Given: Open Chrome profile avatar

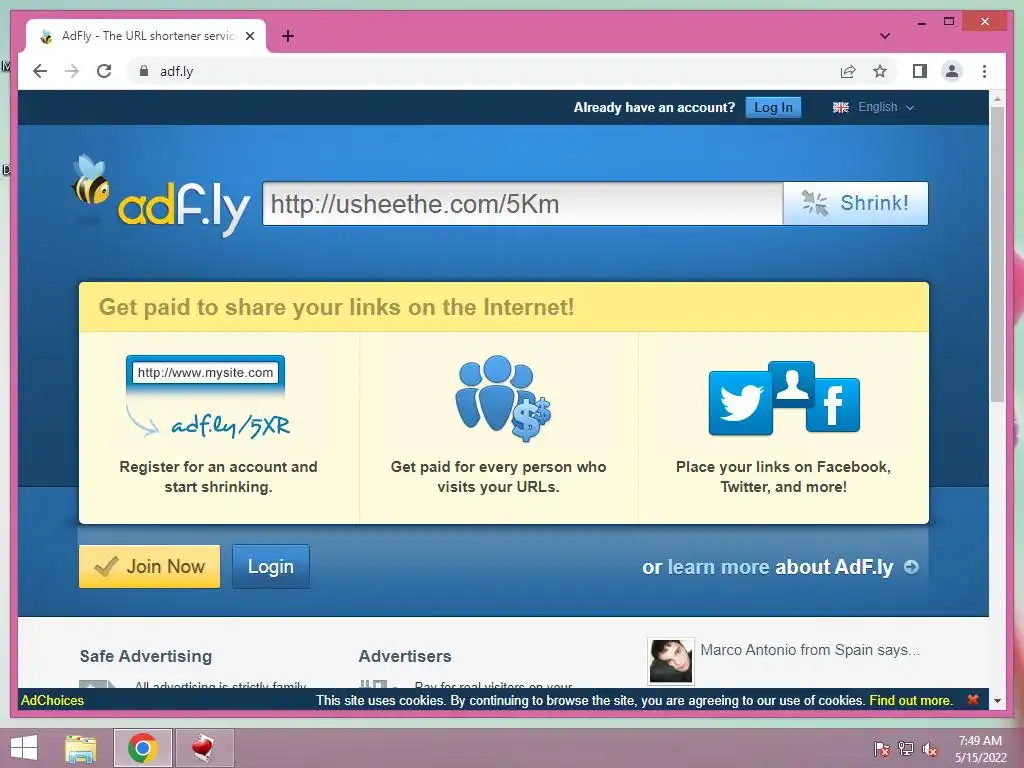Looking at the screenshot, I should point(952,71).
